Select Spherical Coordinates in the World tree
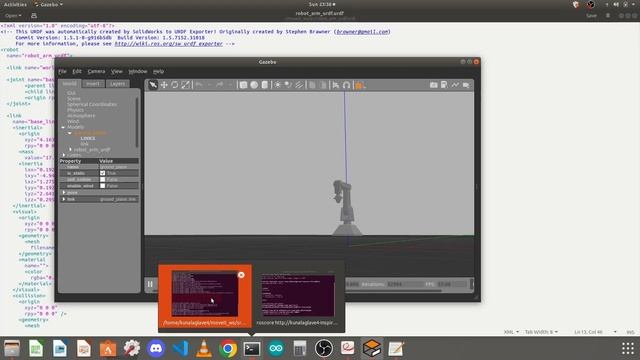This screenshot has height=360, width=640. (x=92, y=104)
